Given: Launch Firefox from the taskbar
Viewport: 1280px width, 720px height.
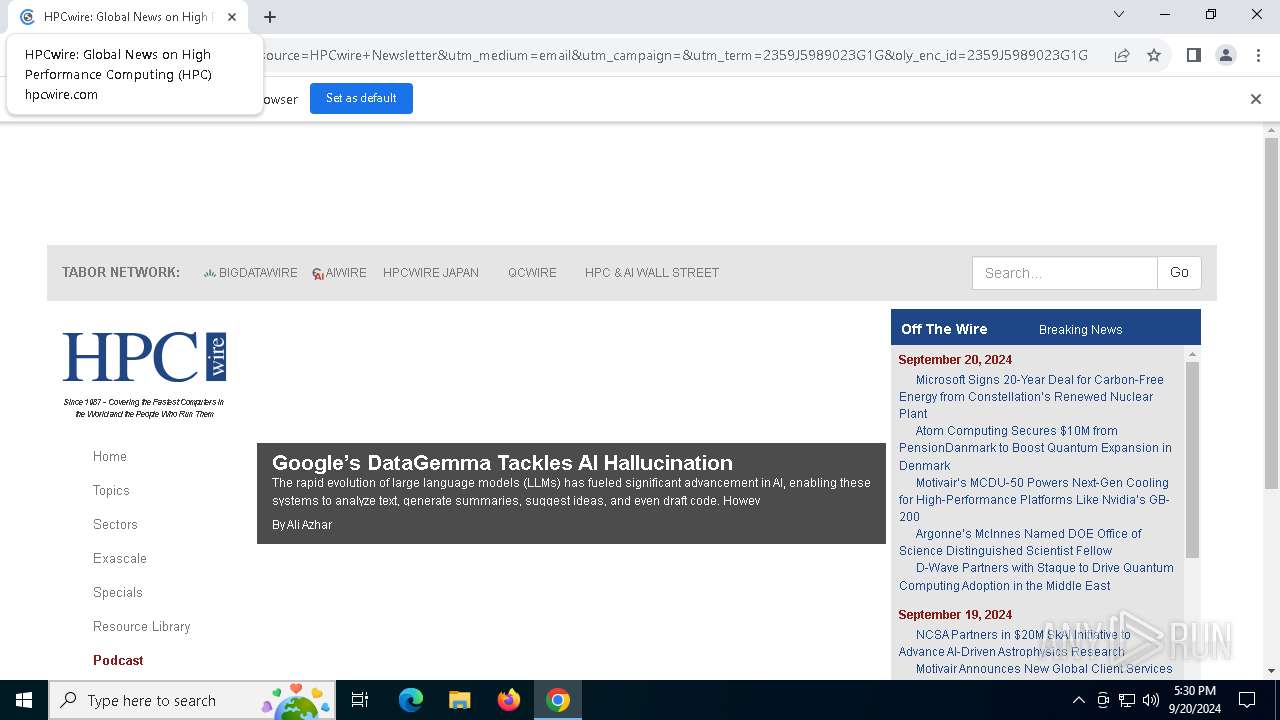Looking at the screenshot, I should [509, 700].
